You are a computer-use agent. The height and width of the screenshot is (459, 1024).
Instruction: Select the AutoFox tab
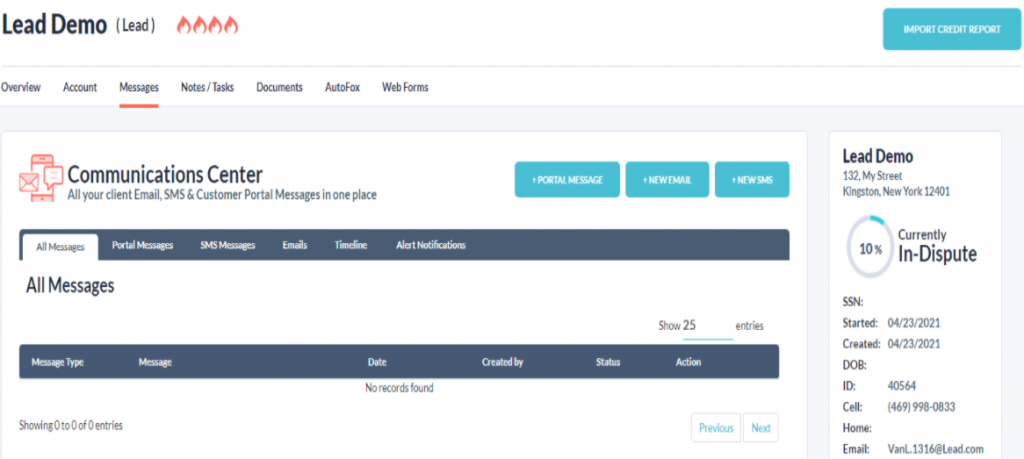342,88
